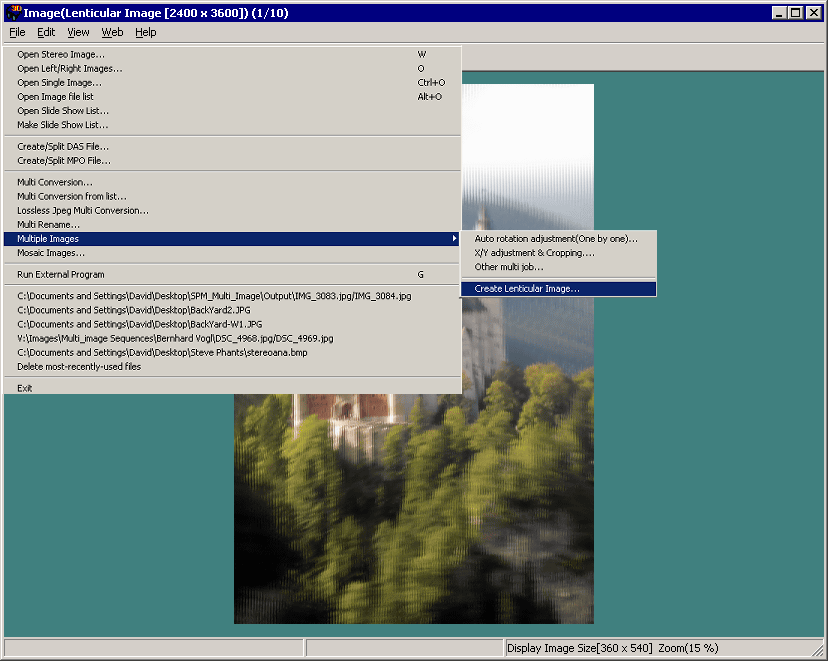Open the File menu
This screenshot has width=828, height=661.
17,32
